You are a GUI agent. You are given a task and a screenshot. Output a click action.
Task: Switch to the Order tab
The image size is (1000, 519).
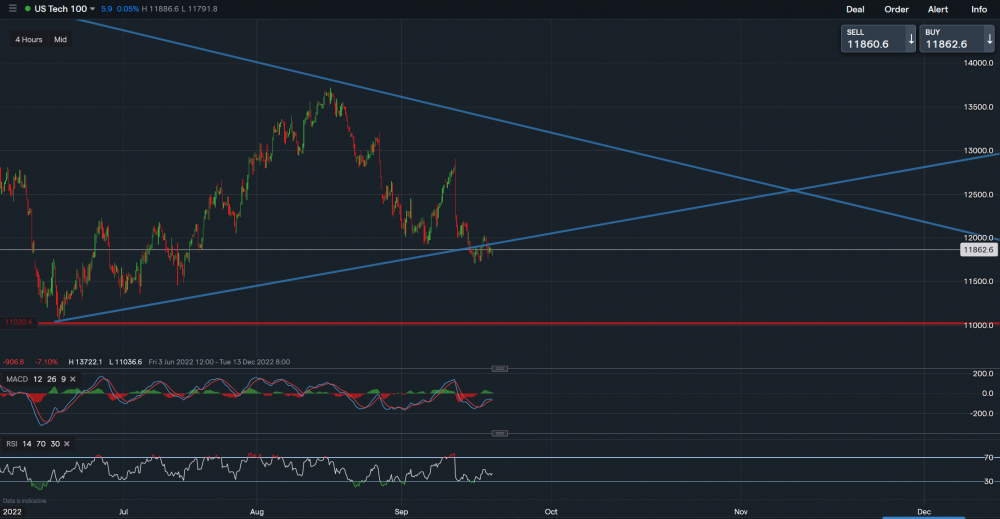click(896, 9)
